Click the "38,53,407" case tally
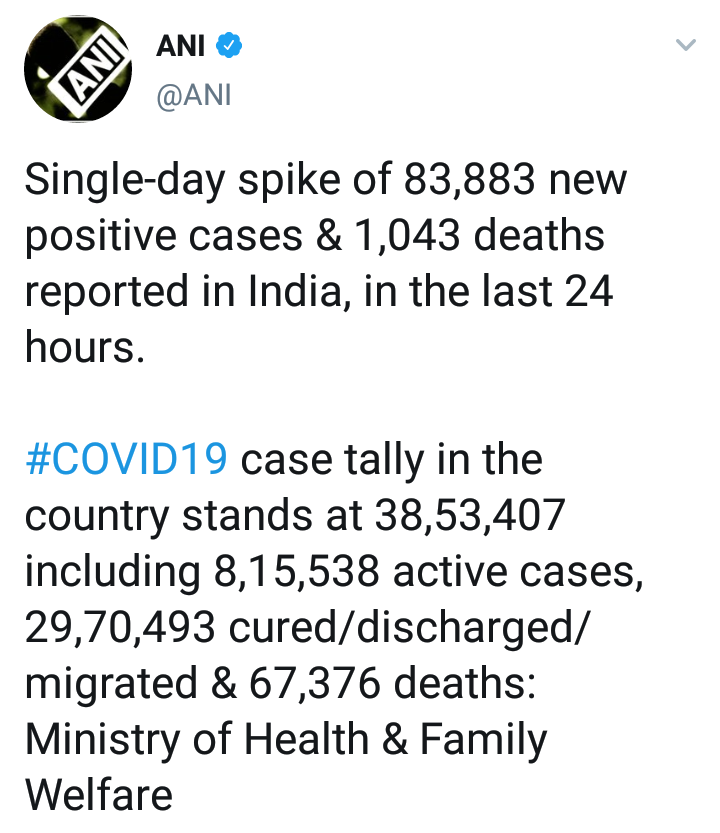Screen dimensions: 720x833 [470, 516]
